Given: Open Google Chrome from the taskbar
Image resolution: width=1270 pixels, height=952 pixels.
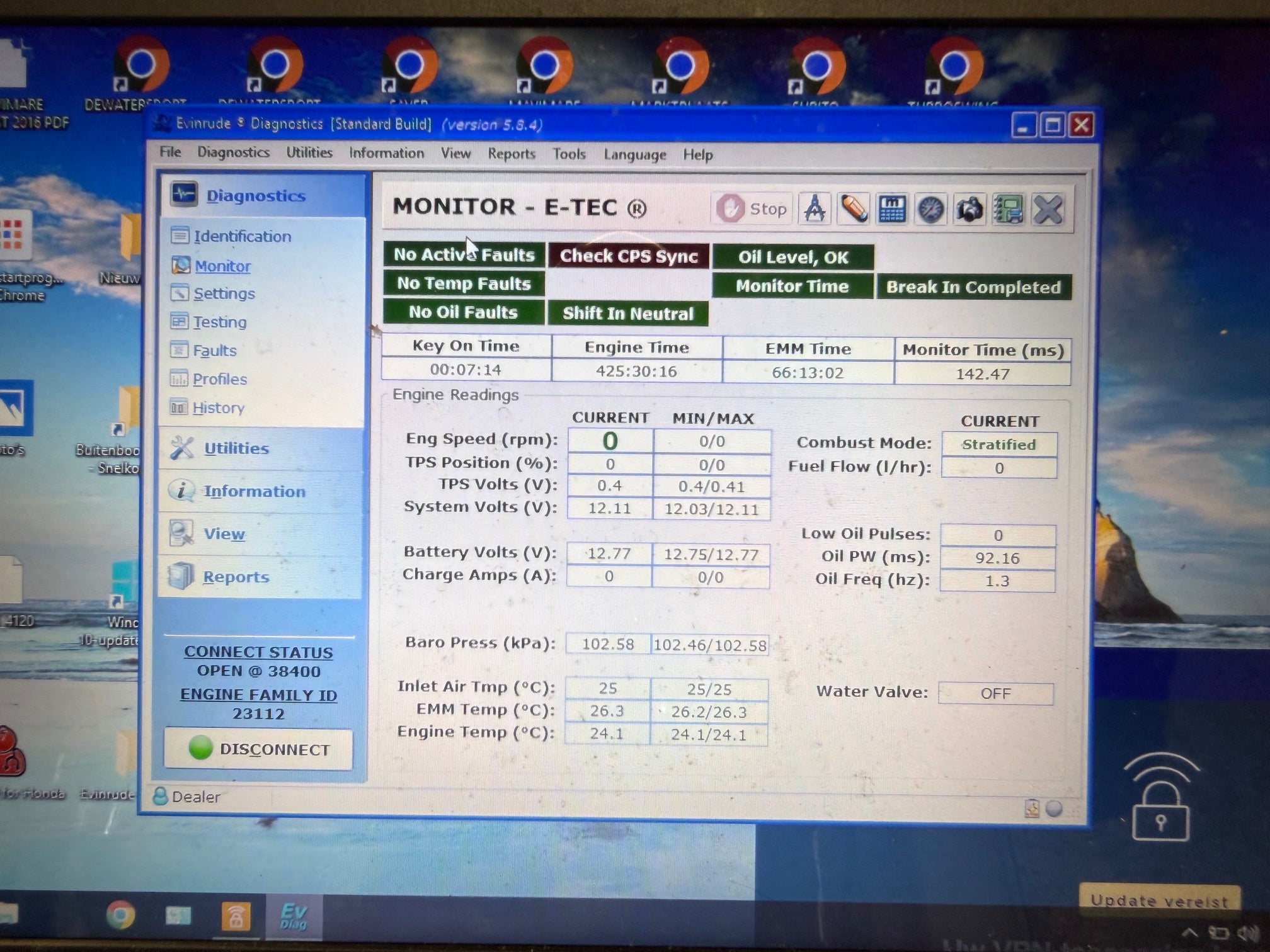Looking at the screenshot, I should click(x=120, y=915).
